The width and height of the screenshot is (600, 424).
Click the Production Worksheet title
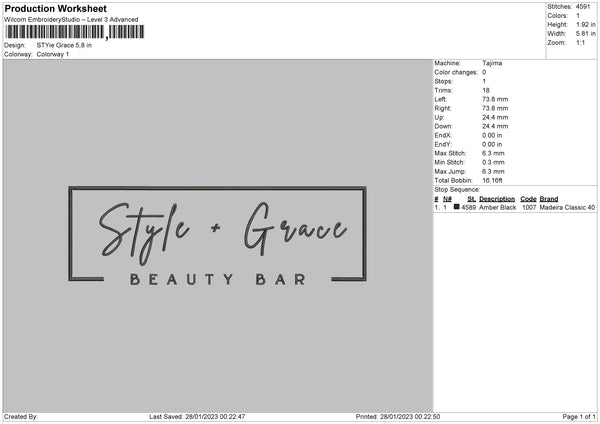(55, 8)
